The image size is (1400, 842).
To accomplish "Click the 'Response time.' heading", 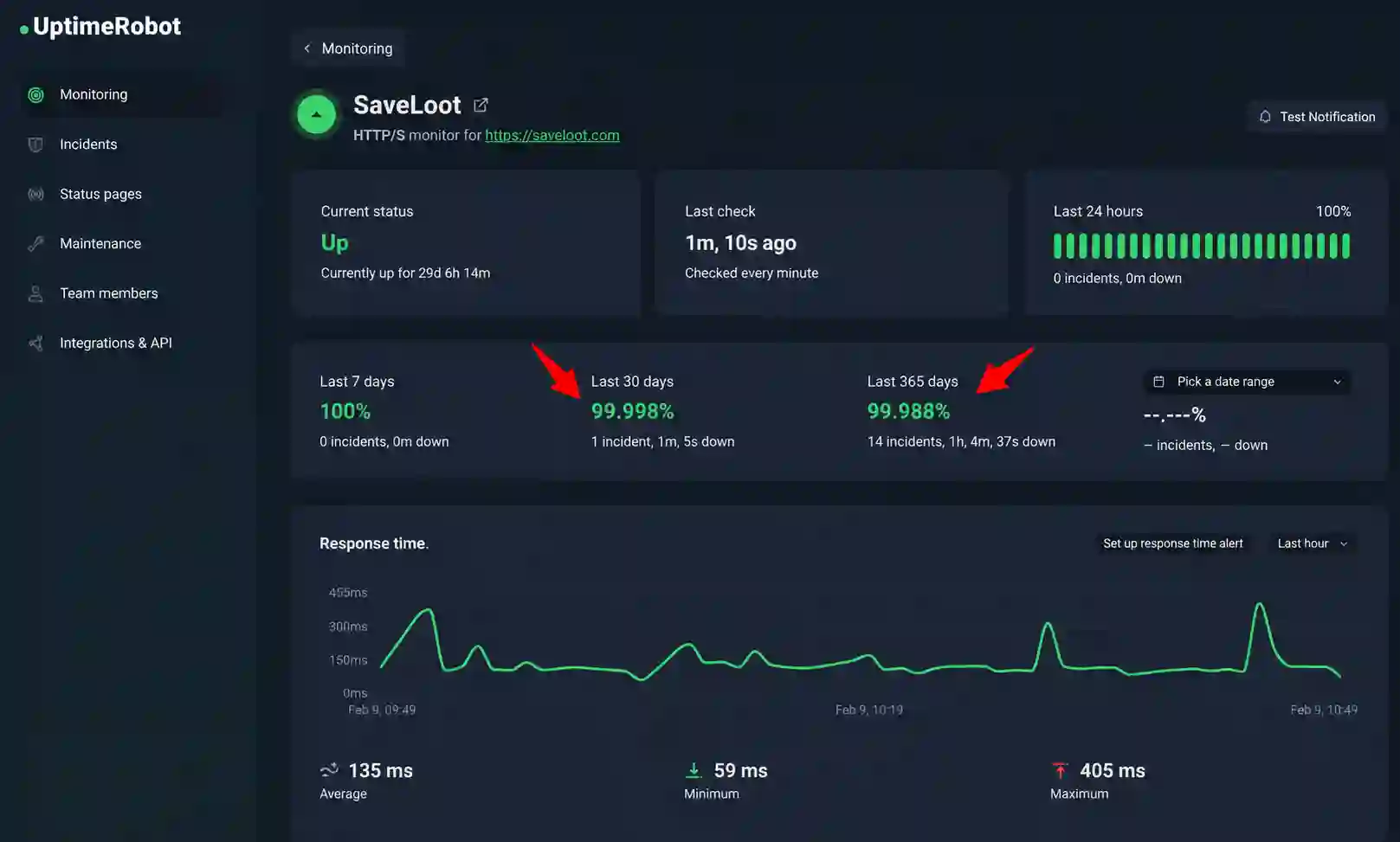I will [374, 543].
